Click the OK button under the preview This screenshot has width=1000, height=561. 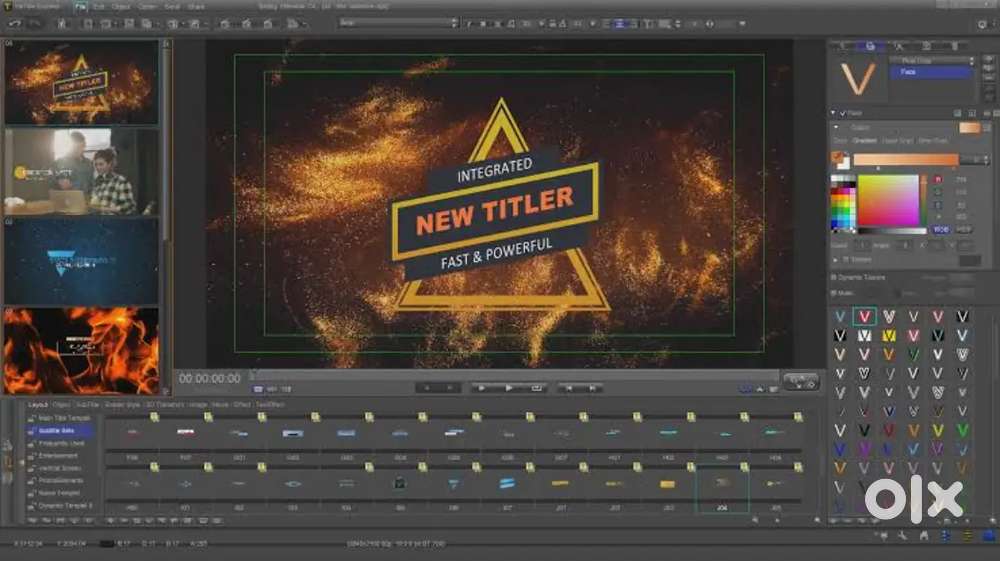pyautogui.click(x=800, y=381)
